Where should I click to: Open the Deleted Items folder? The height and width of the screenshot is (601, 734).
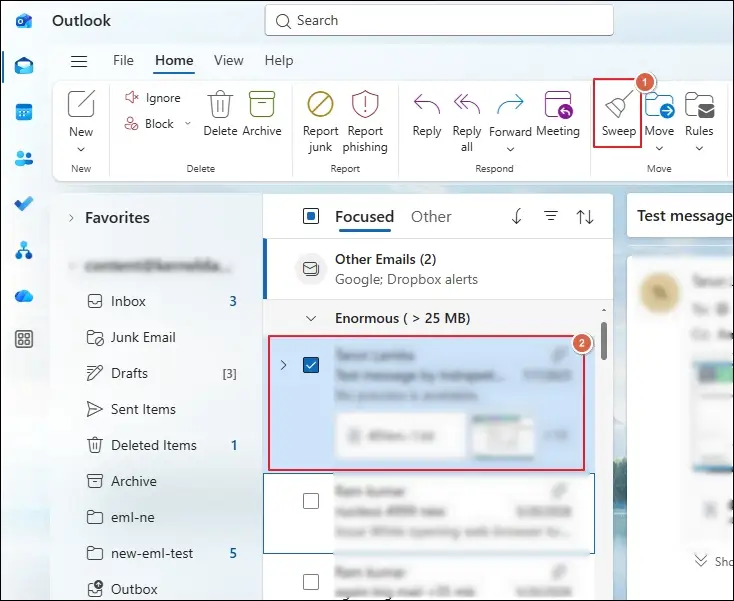pos(161,445)
